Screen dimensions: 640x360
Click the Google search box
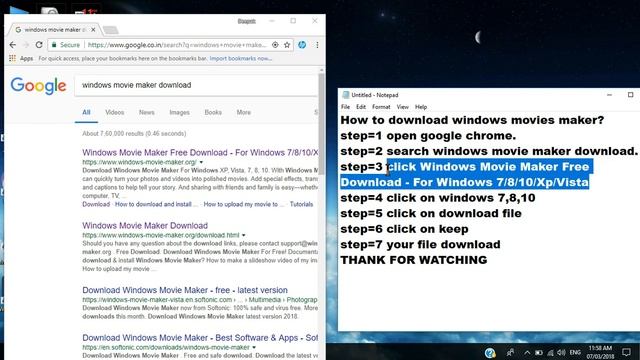click(196, 85)
